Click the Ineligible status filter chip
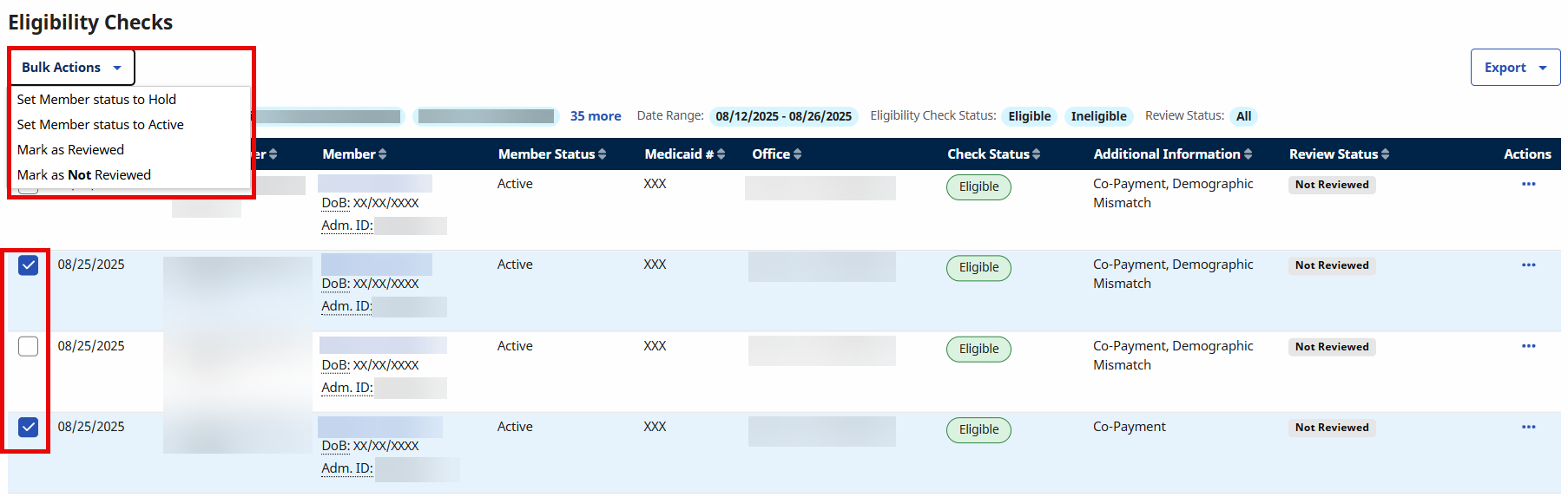The height and width of the screenshot is (497, 1568). tap(1098, 116)
